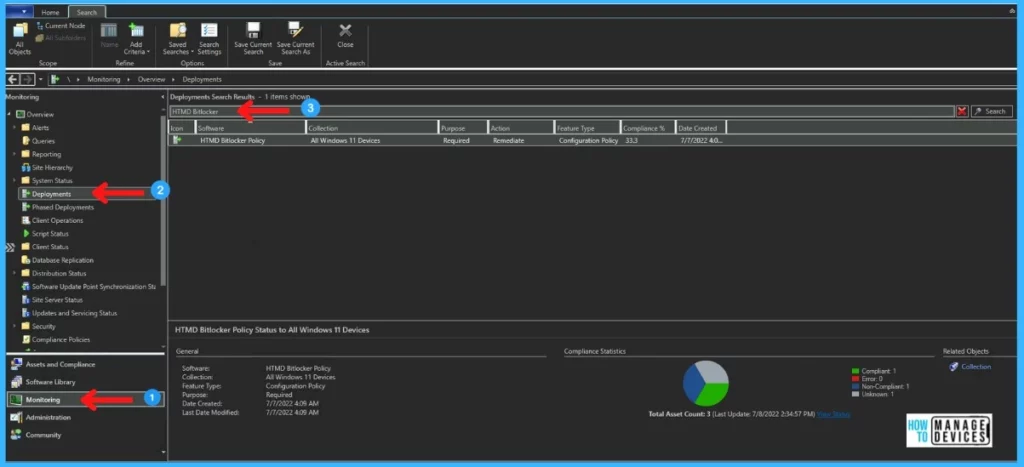This screenshot has height=467, width=1024.
Task: Switch to Software Library workspace
Action: point(43,382)
